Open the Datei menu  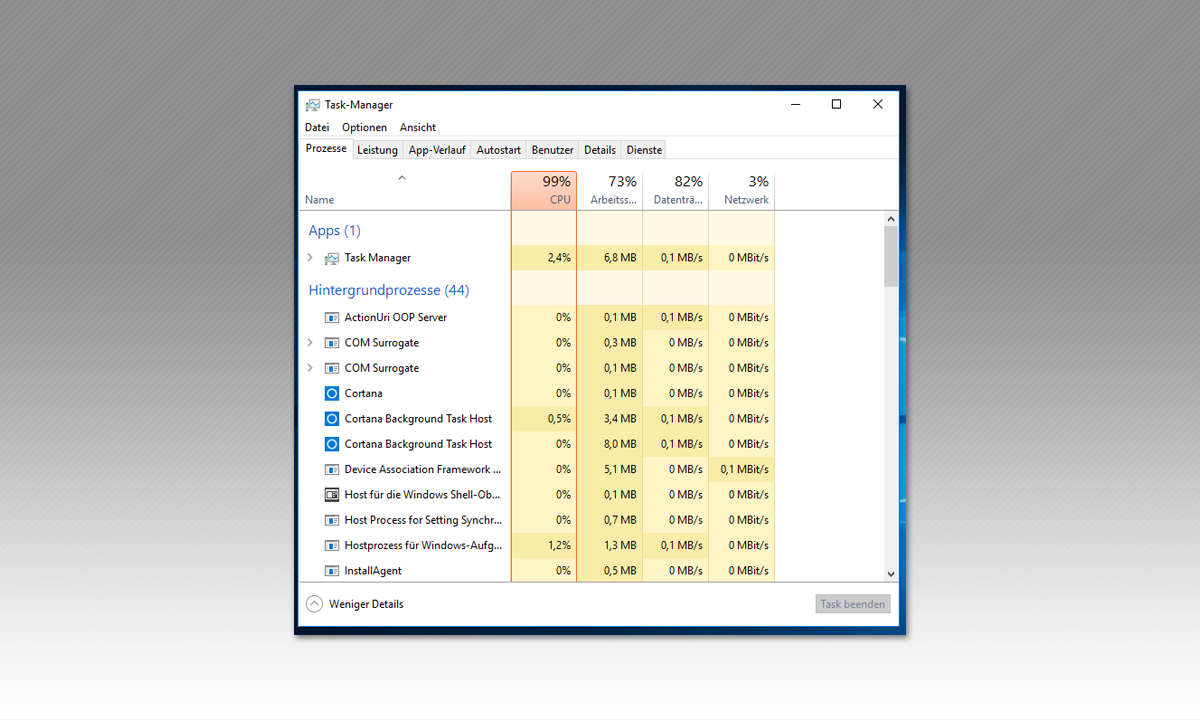click(x=317, y=127)
